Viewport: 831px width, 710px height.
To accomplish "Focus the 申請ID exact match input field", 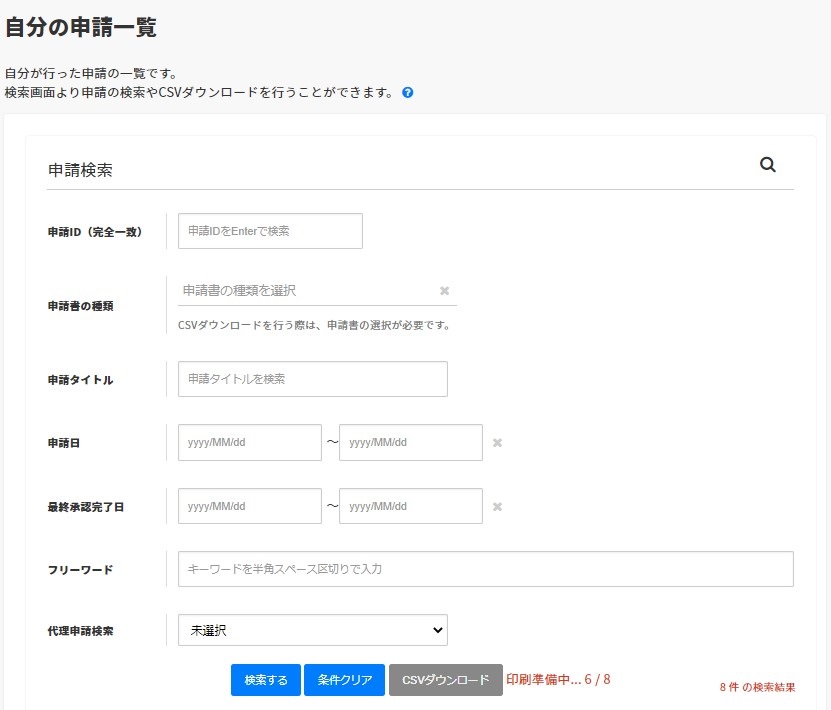I will point(270,231).
